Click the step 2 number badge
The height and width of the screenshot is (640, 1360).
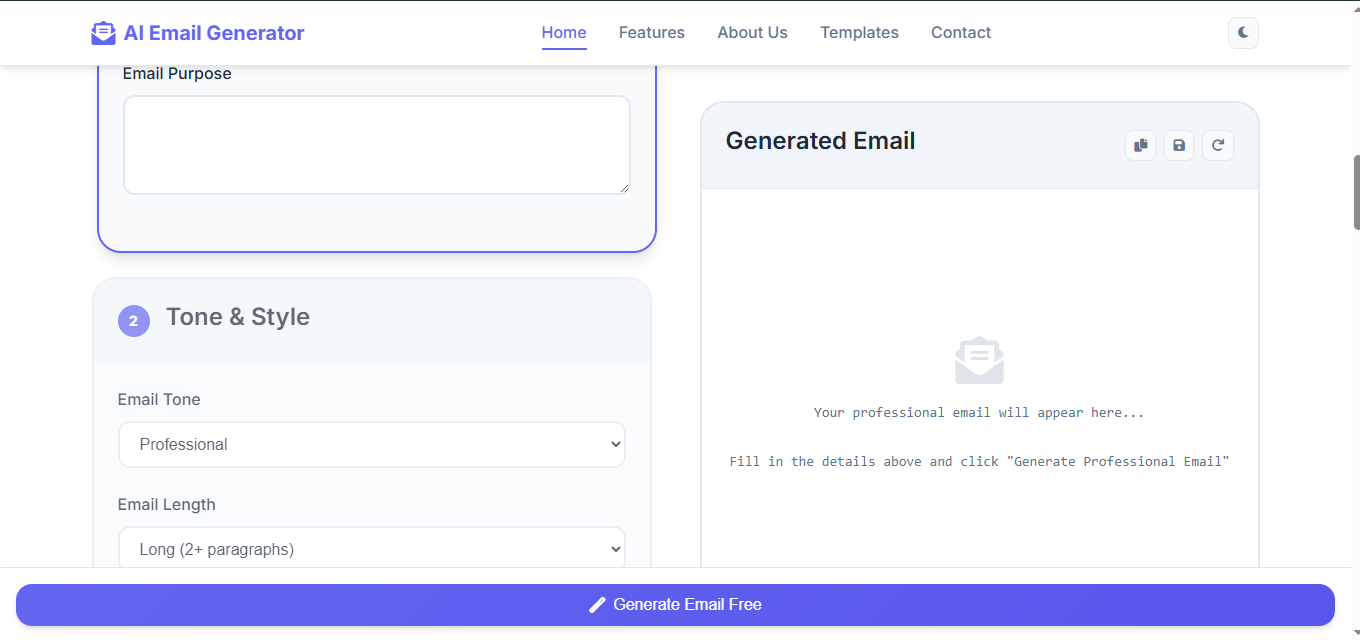134,321
